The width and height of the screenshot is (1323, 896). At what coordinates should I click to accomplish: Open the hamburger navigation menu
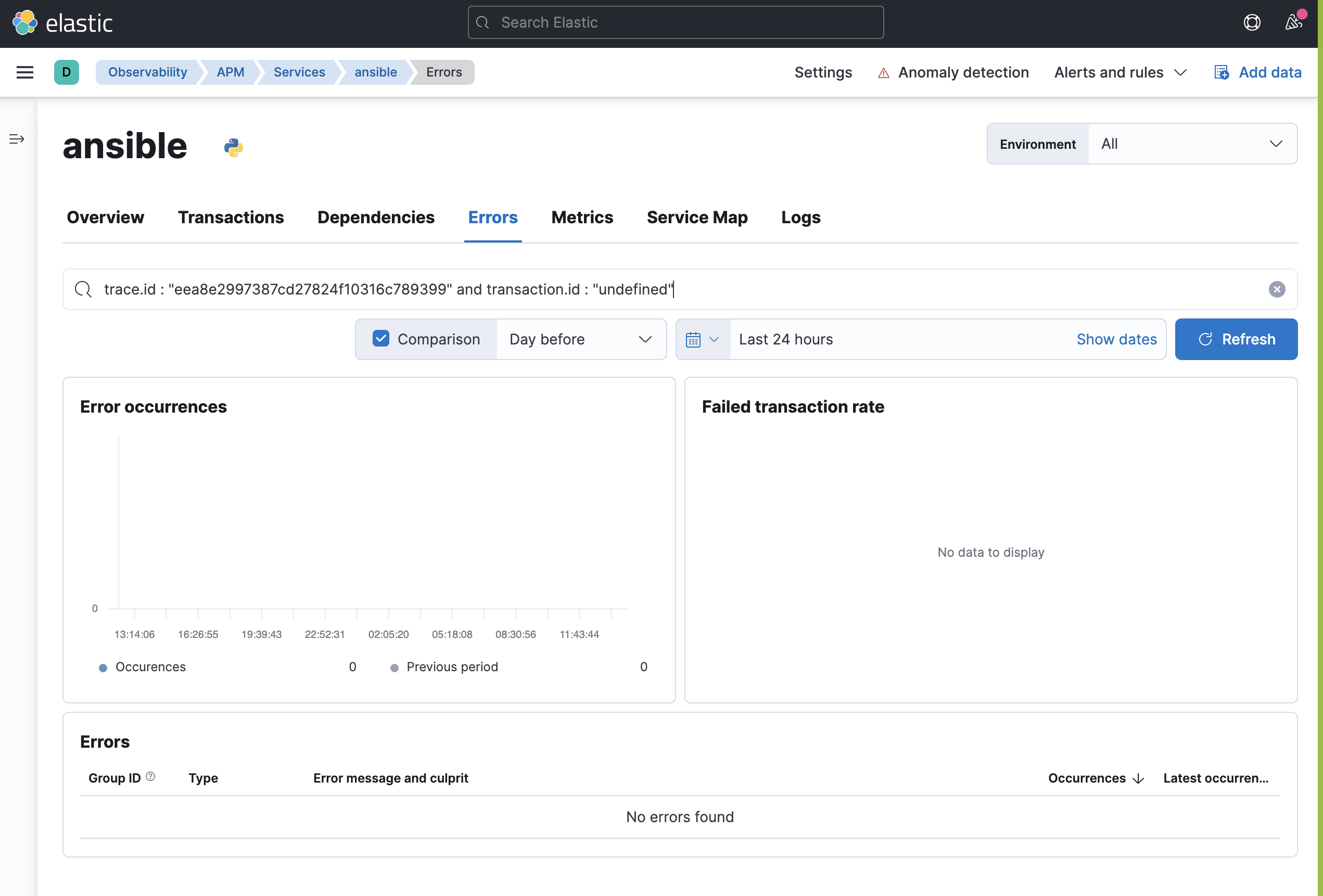[x=24, y=72]
